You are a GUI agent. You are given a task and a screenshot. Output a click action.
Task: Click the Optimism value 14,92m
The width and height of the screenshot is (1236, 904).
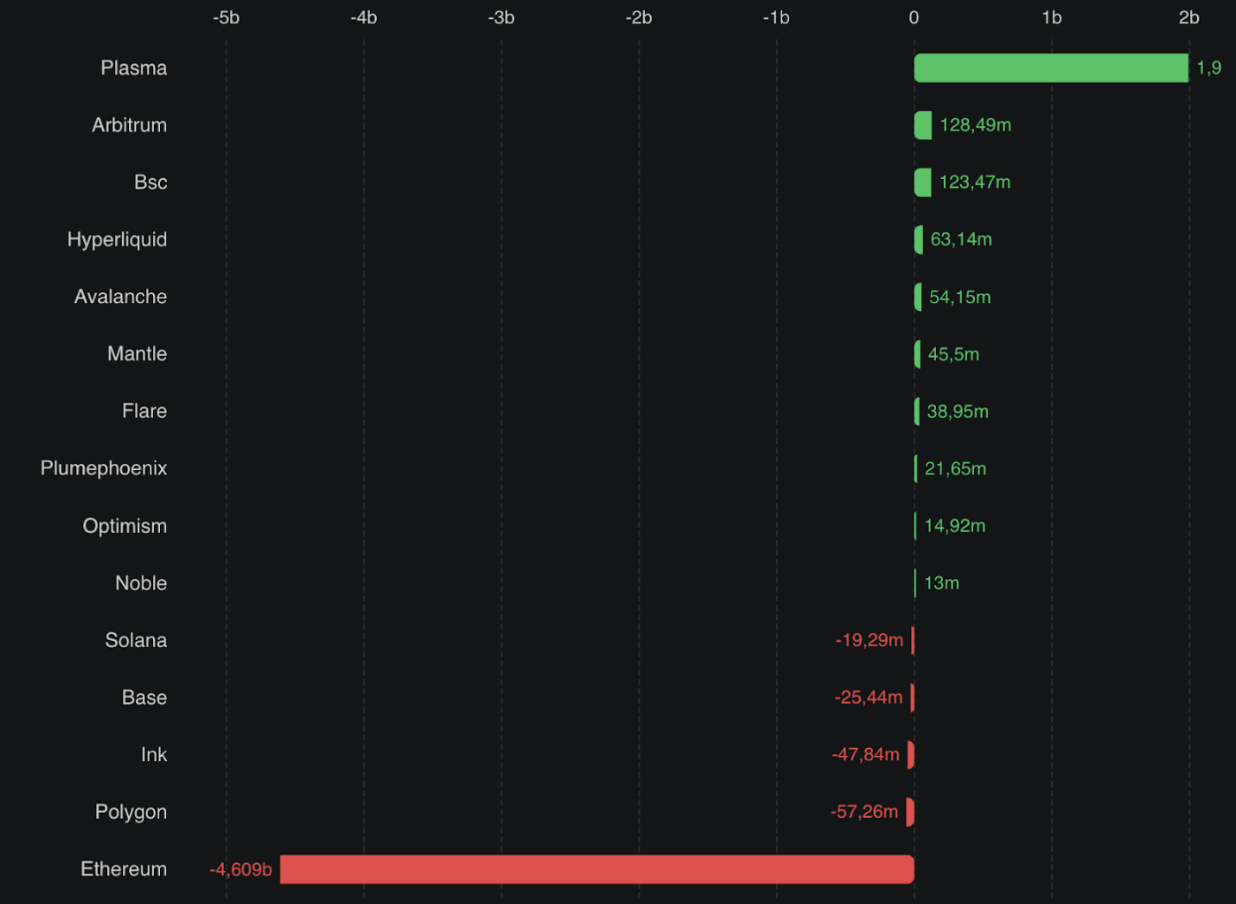click(x=954, y=526)
